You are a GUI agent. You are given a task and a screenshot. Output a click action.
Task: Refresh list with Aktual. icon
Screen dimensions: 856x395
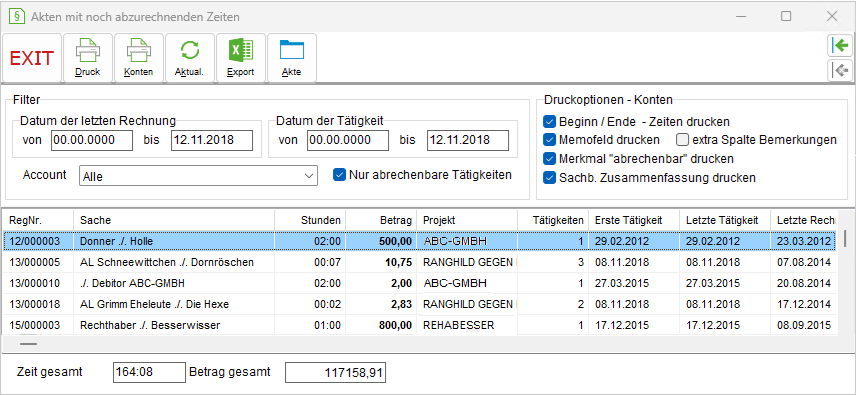pyautogui.click(x=189, y=58)
